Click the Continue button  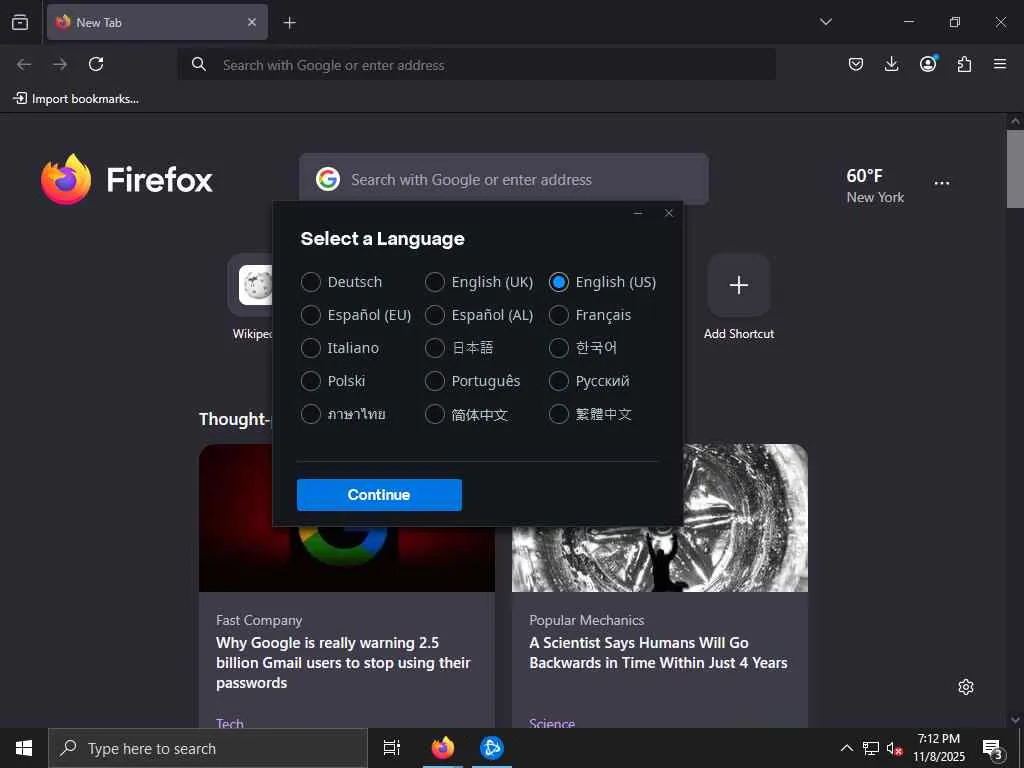(379, 495)
